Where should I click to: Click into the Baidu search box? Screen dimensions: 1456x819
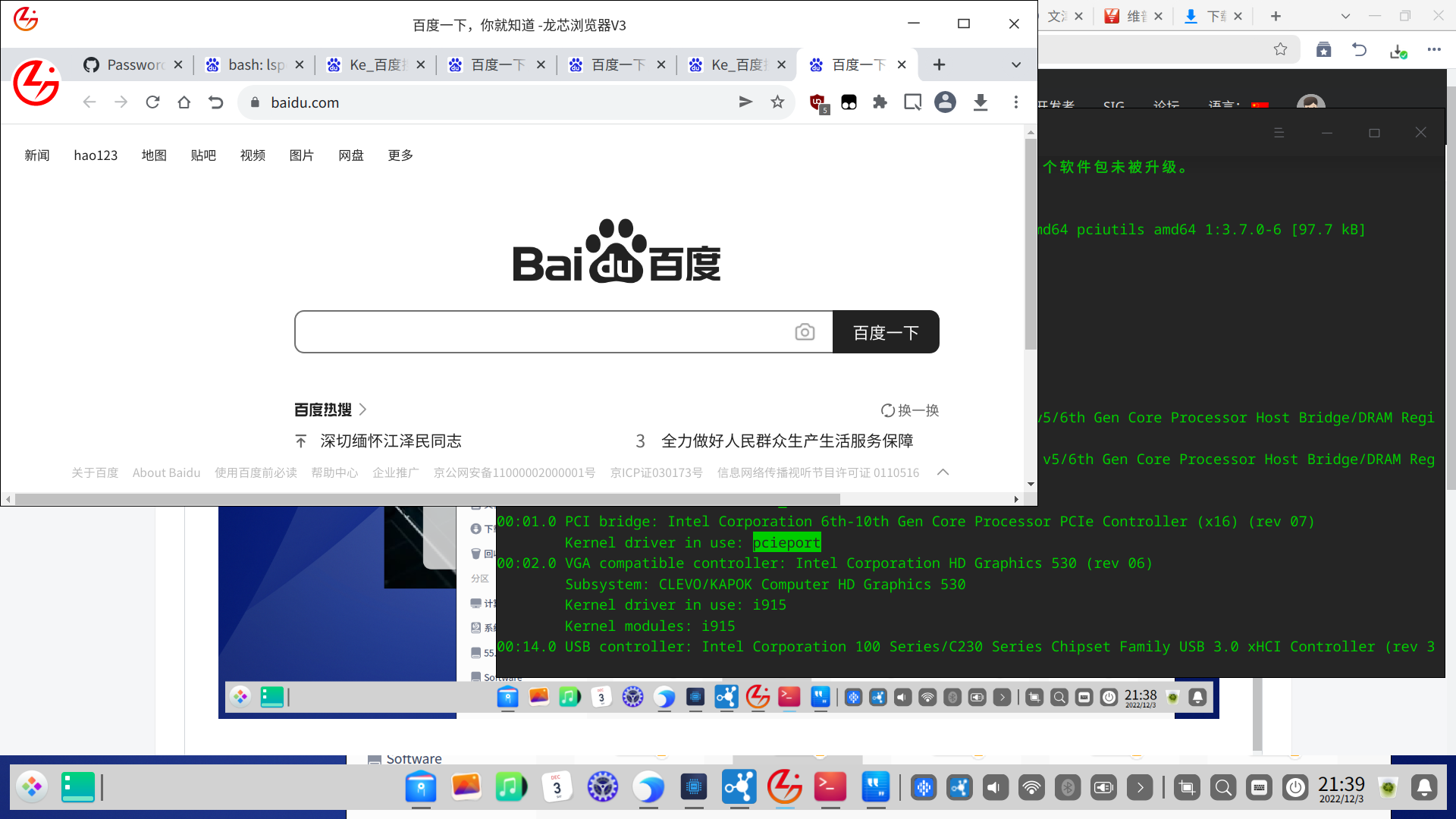[x=542, y=332]
